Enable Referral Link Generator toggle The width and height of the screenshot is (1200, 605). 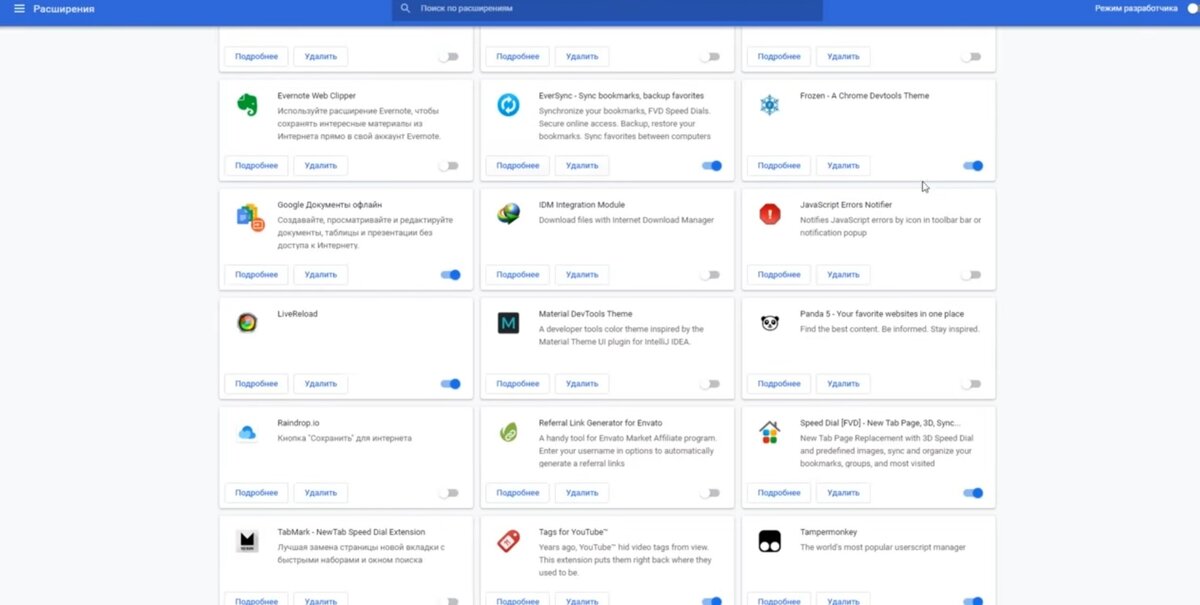[x=711, y=493]
